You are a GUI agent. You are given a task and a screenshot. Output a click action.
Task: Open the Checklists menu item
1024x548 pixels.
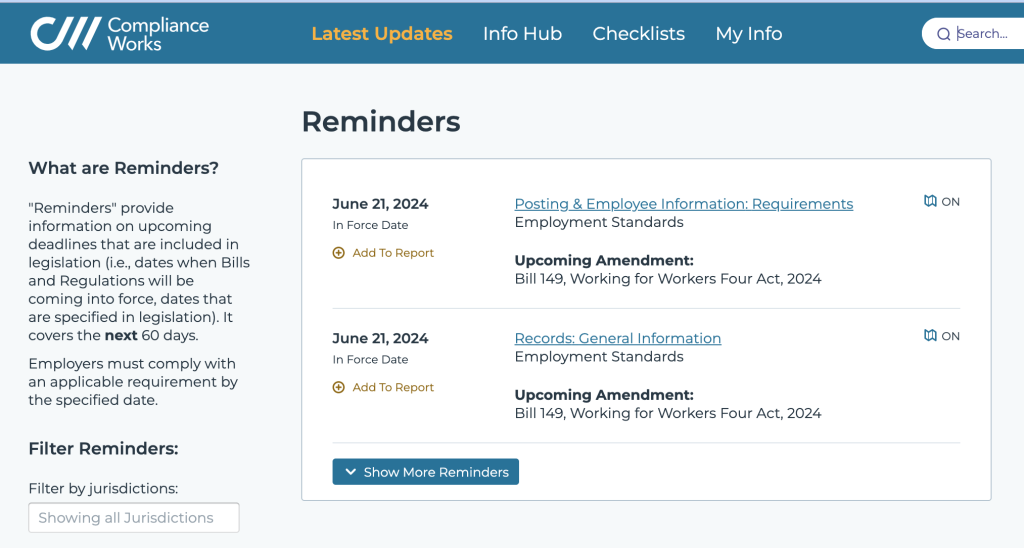pos(638,33)
